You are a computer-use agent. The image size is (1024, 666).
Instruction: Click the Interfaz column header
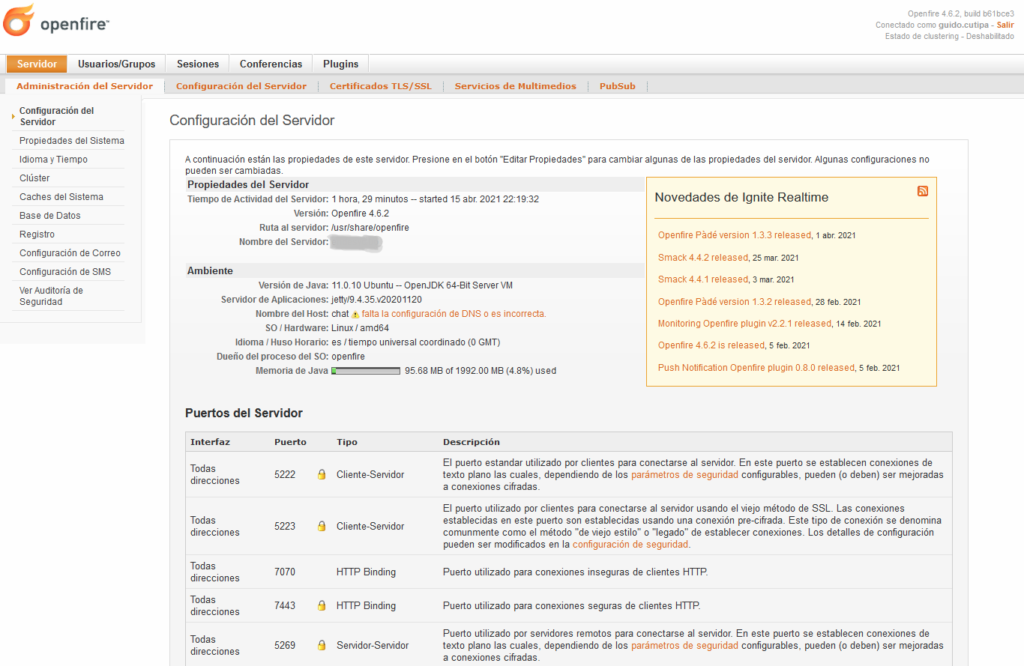click(210, 442)
